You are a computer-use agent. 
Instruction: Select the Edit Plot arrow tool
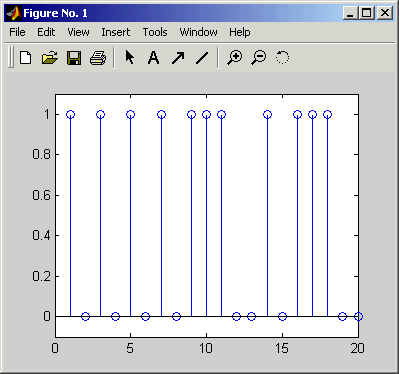[130, 57]
